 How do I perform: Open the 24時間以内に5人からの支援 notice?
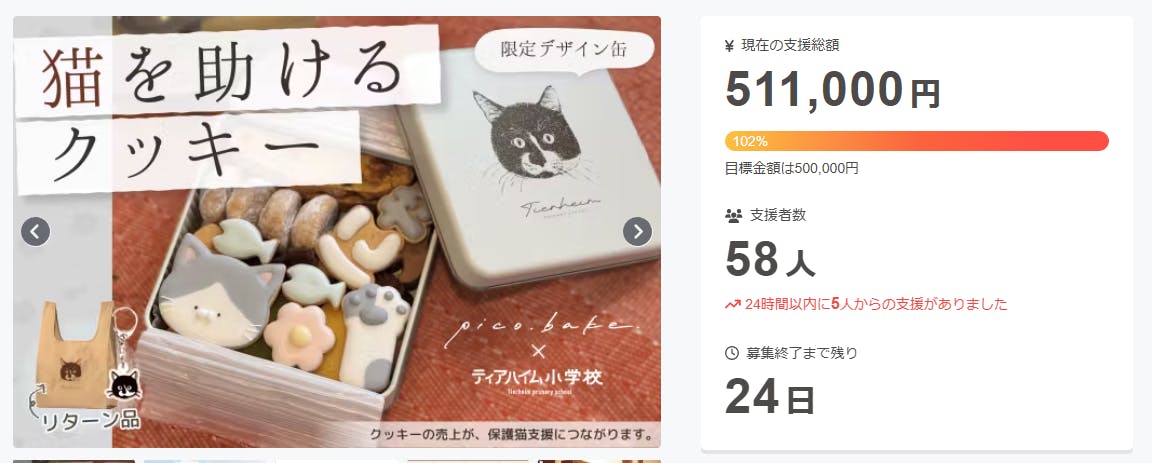(x=865, y=304)
